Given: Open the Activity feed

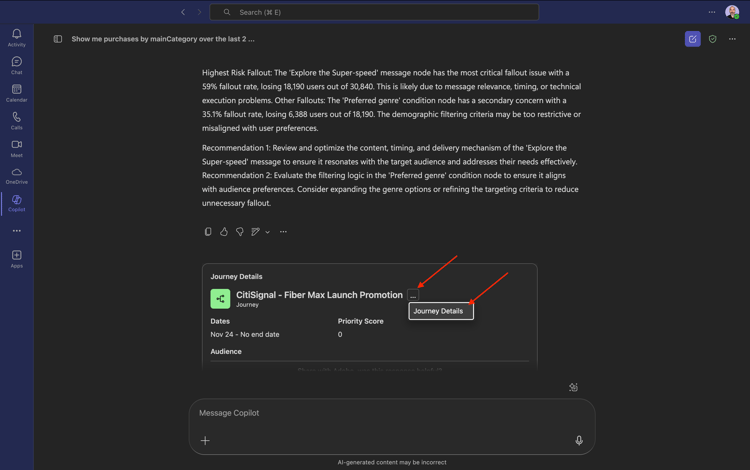Looking at the screenshot, I should point(16,37).
